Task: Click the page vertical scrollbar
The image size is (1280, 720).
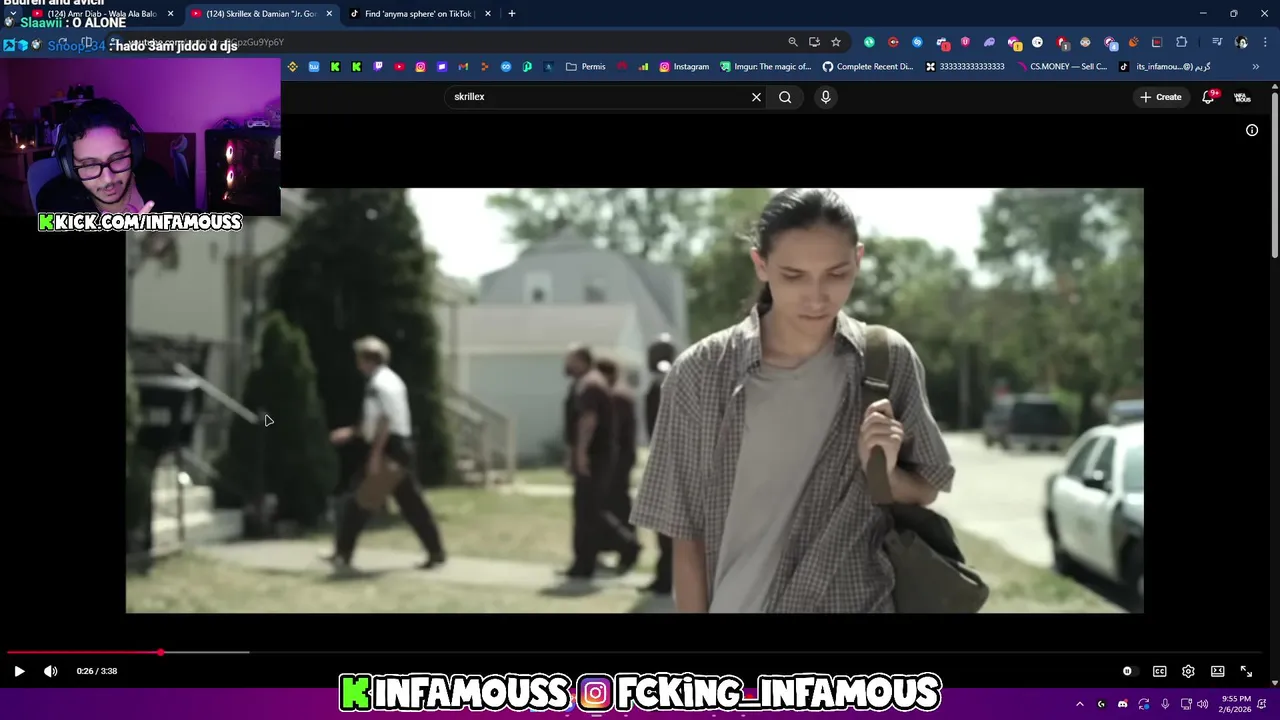Action: tap(1274, 175)
